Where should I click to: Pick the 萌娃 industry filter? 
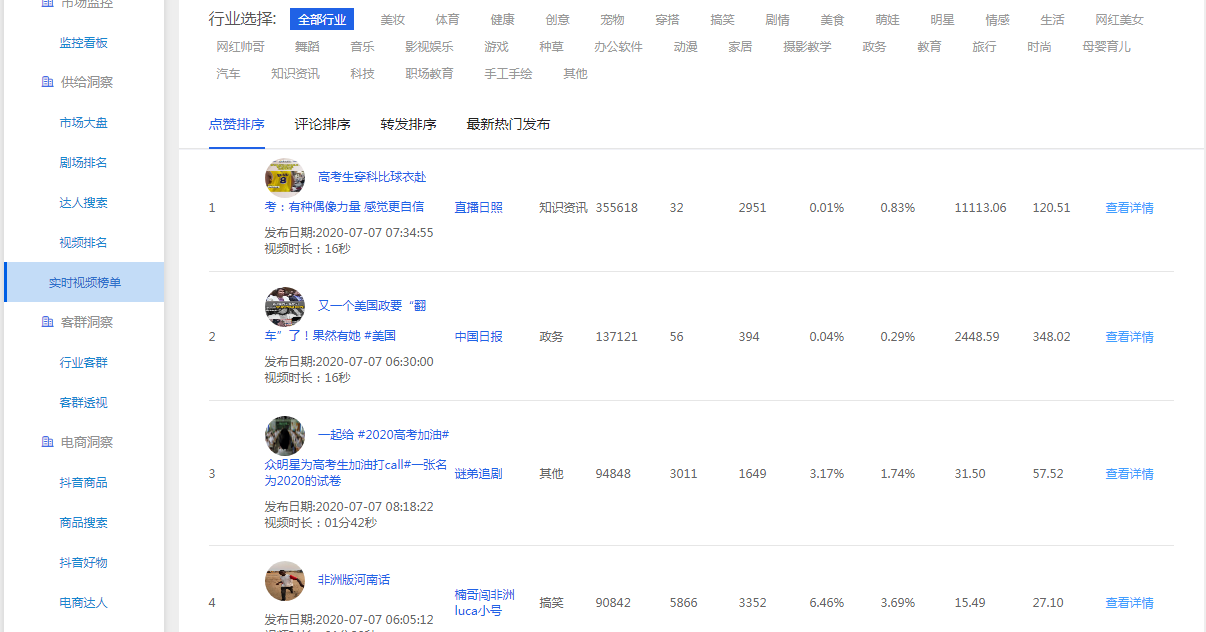pos(888,19)
